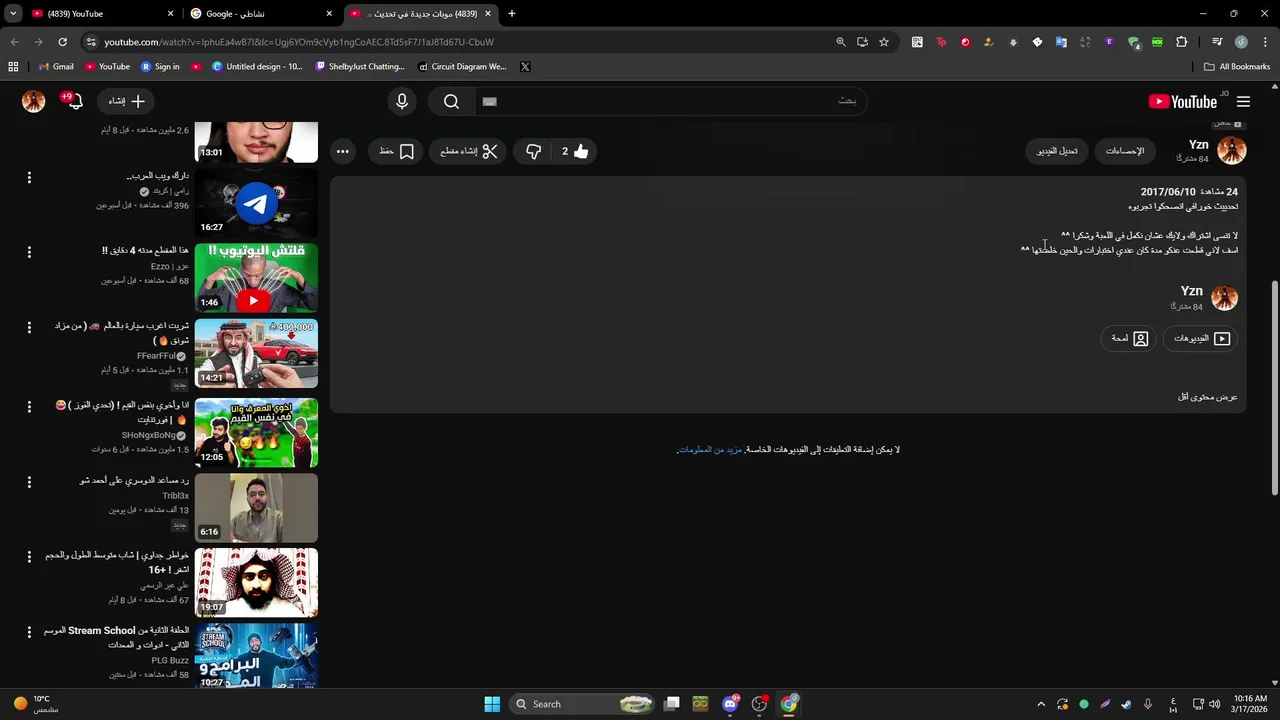Screen dimensions: 1280x720
Task: Open the 14:21 red car video thumbnail
Action: 256,353
